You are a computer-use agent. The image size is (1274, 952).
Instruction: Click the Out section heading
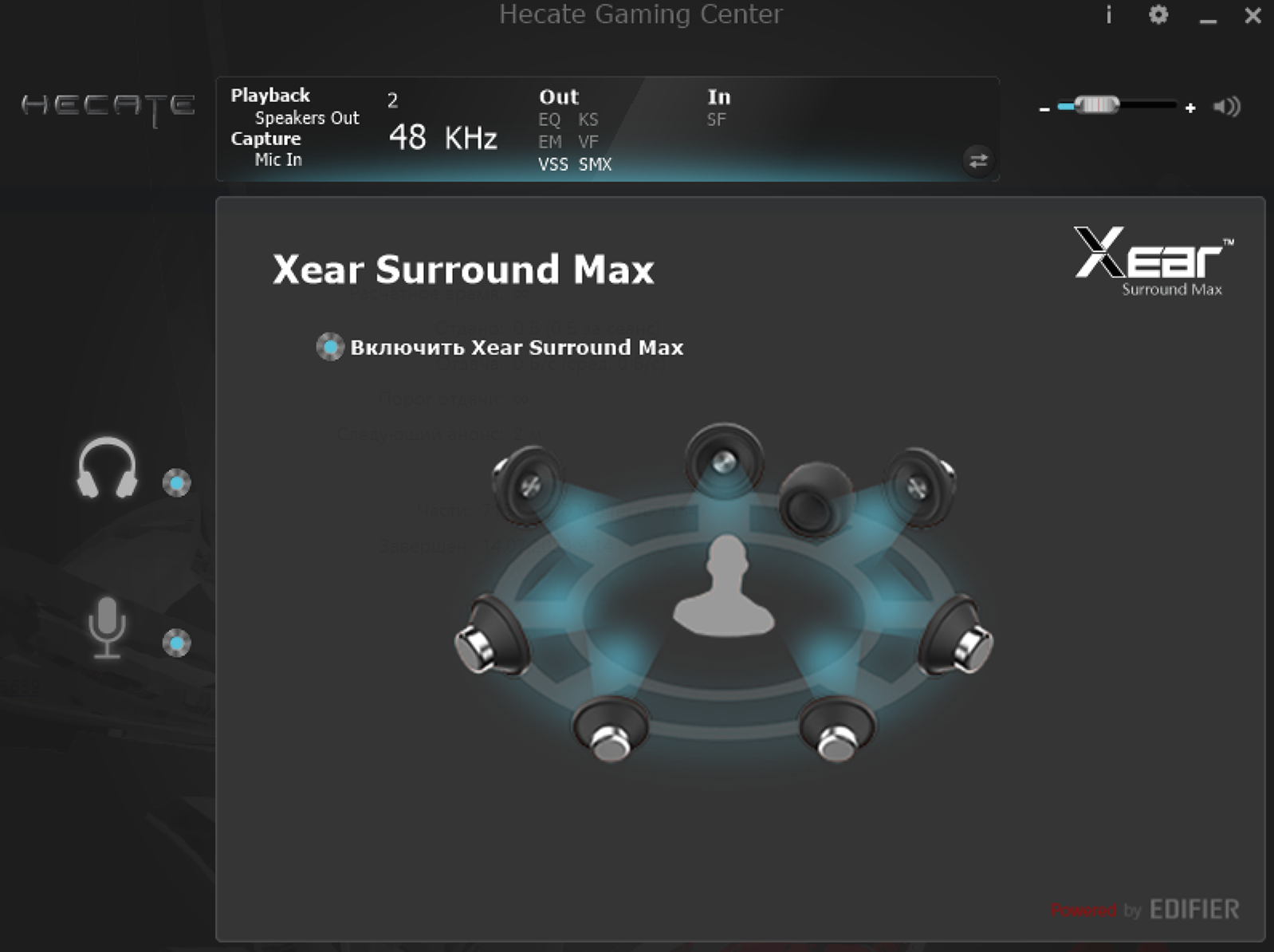click(559, 97)
